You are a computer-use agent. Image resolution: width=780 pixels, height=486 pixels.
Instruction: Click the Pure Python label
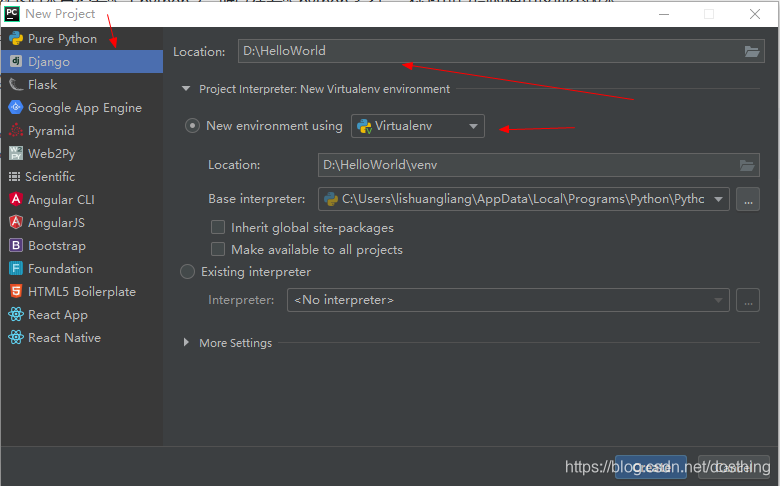pyautogui.click(x=62, y=39)
